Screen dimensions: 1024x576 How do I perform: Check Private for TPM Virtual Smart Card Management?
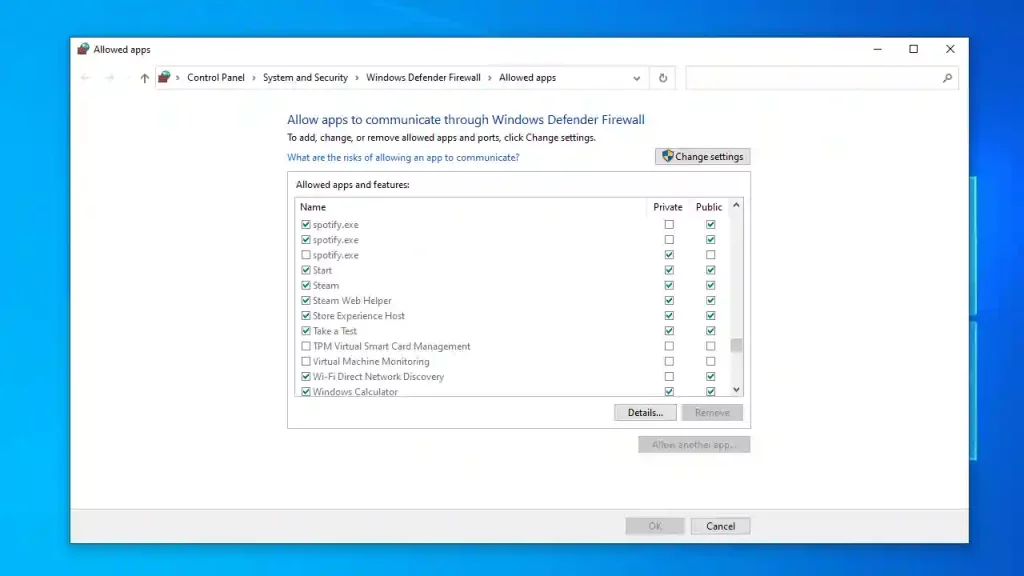click(x=669, y=346)
